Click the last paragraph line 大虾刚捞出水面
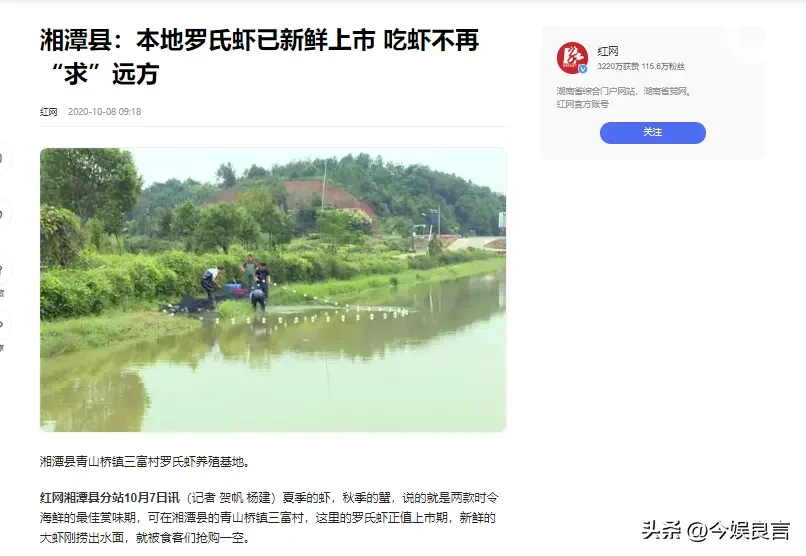 tap(146, 538)
